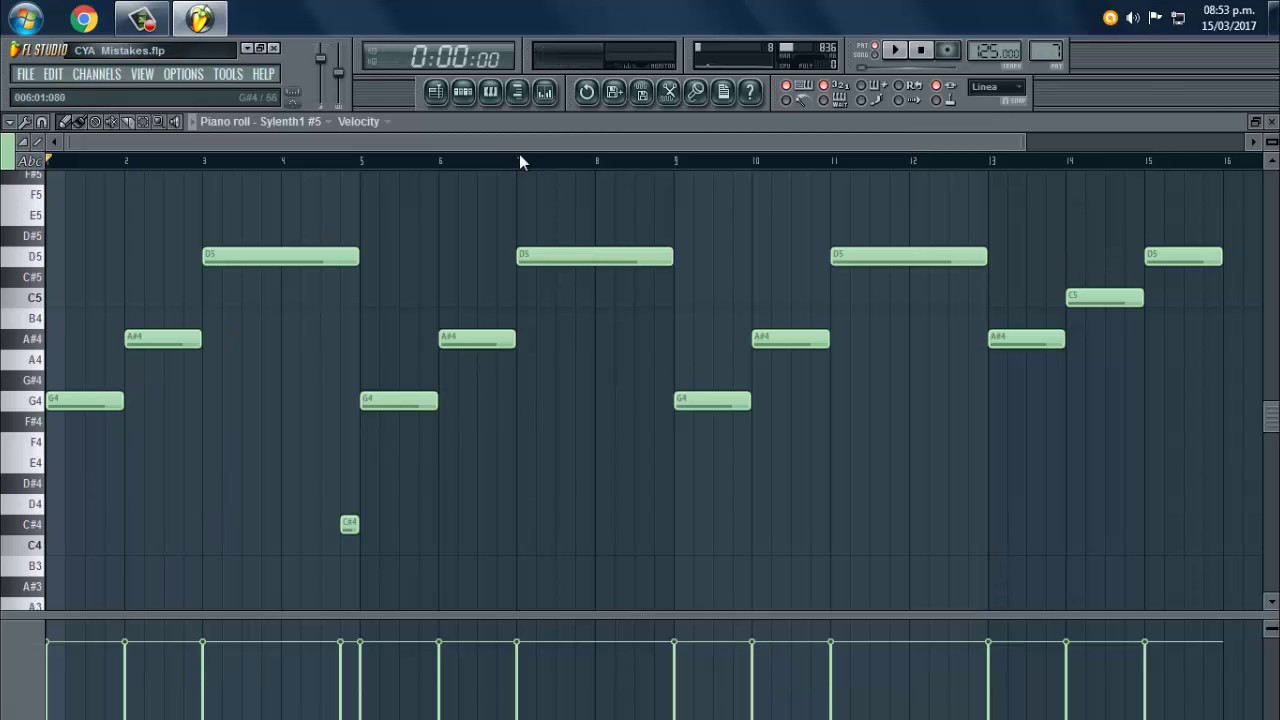This screenshot has height=720, width=1280.
Task: Click the C5 note block
Action: click(1105, 297)
